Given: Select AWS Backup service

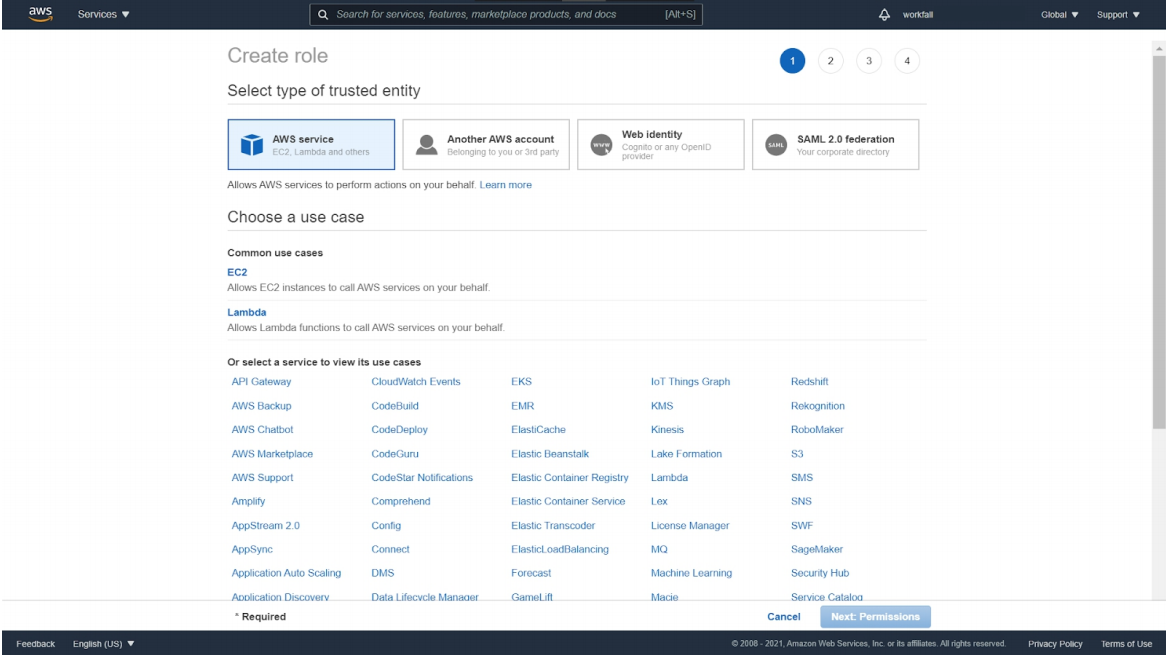Looking at the screenshot, I should tap(261, 406).
